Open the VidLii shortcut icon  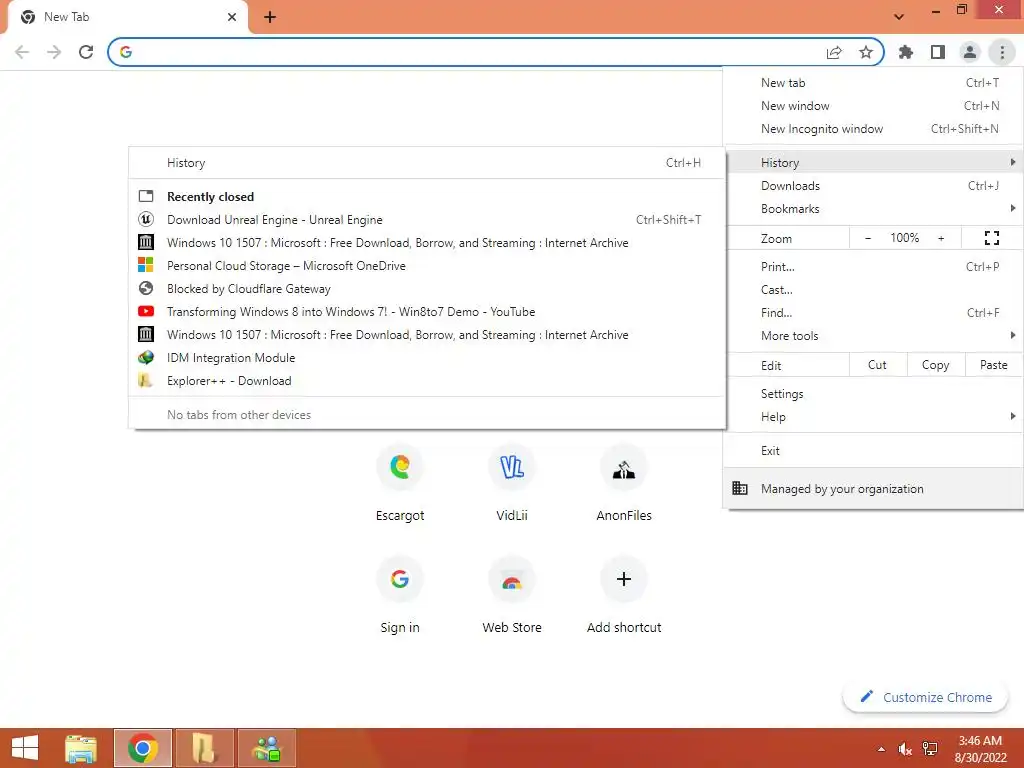pos(512,467)
